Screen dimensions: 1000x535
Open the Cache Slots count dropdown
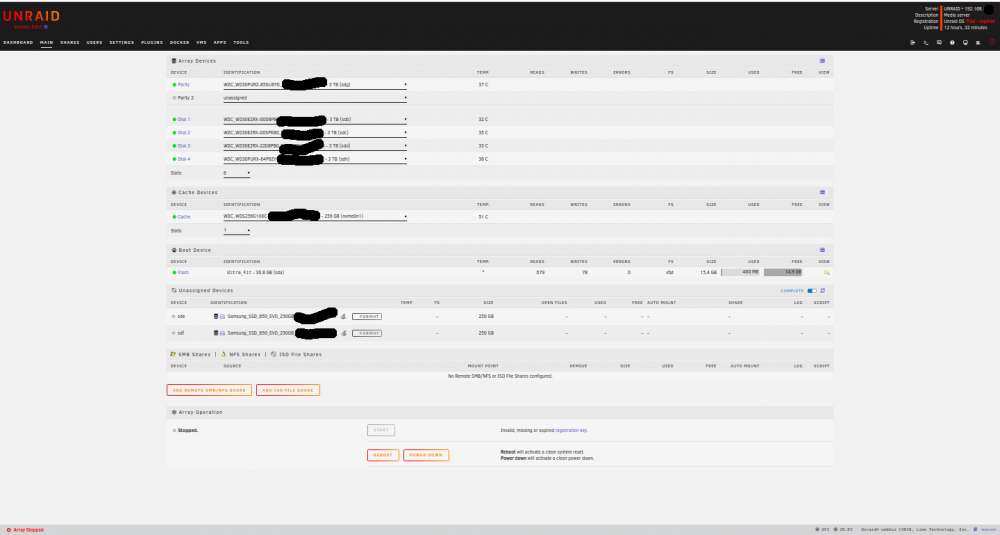(237, 230)
